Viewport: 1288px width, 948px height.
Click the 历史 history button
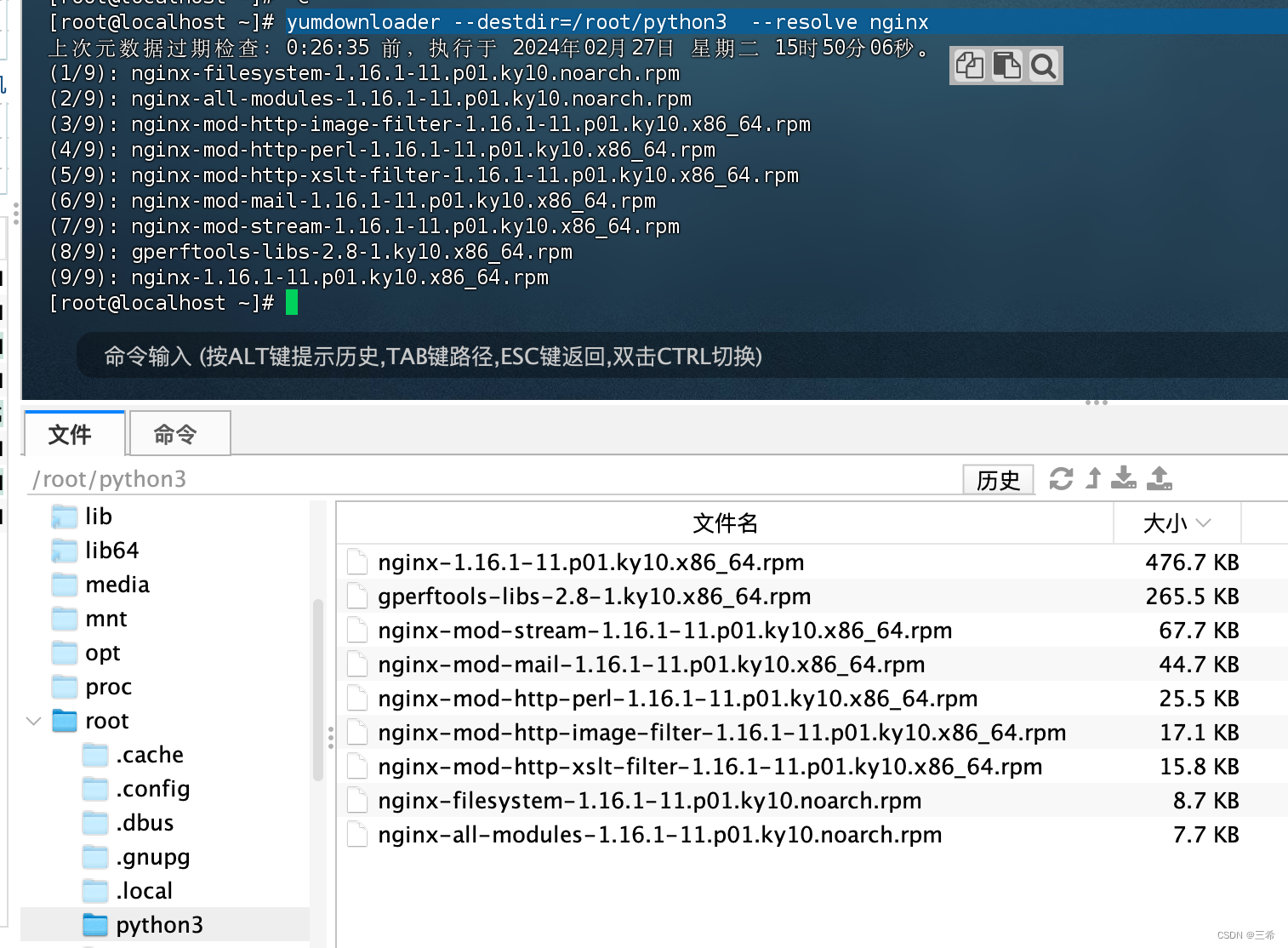tap(998, 479)
